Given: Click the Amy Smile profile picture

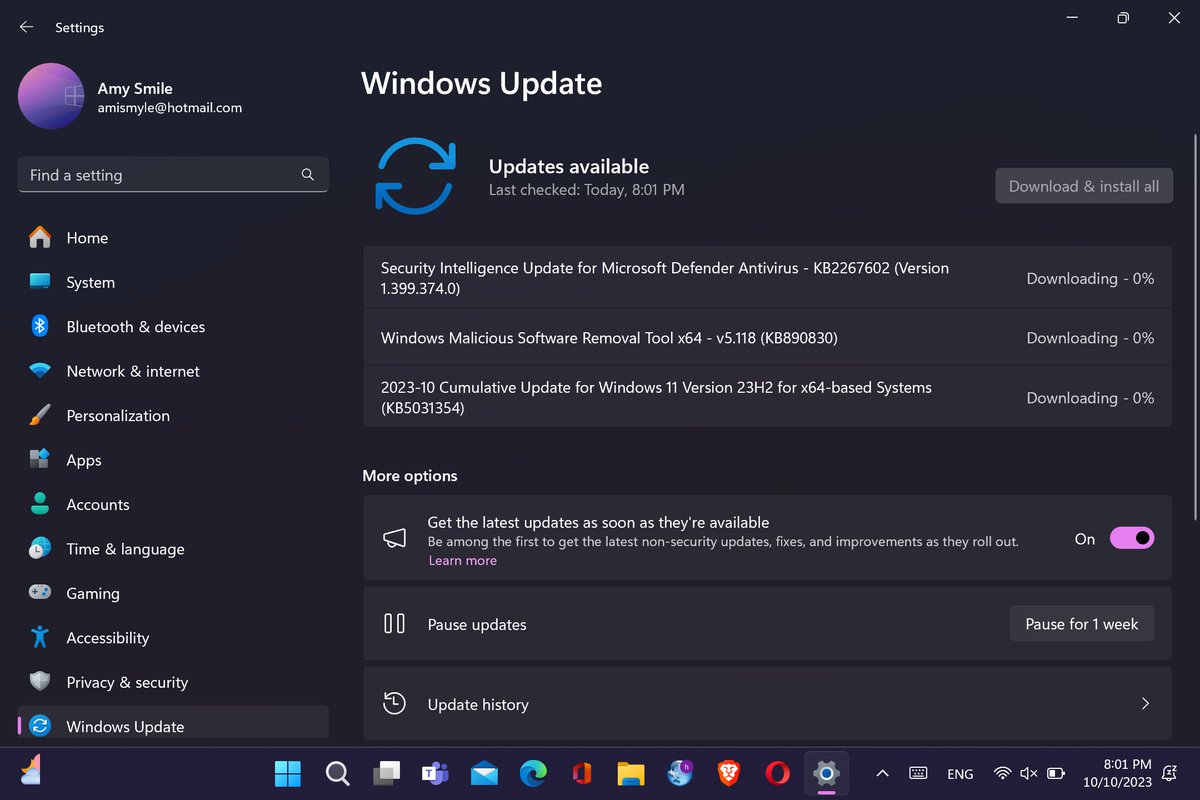Looking at the screenshot, I should click(x=51, y=96).
